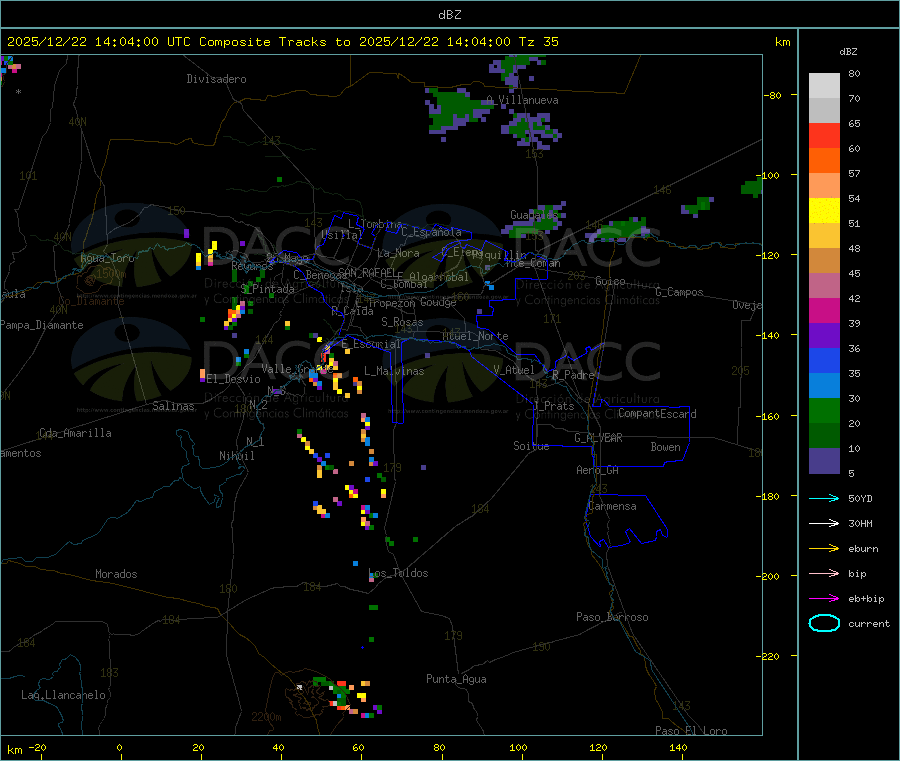This screenshot has height=761, width=900.
Task: Click the 'Carmensa' map label
Action: tap(612, 506)
